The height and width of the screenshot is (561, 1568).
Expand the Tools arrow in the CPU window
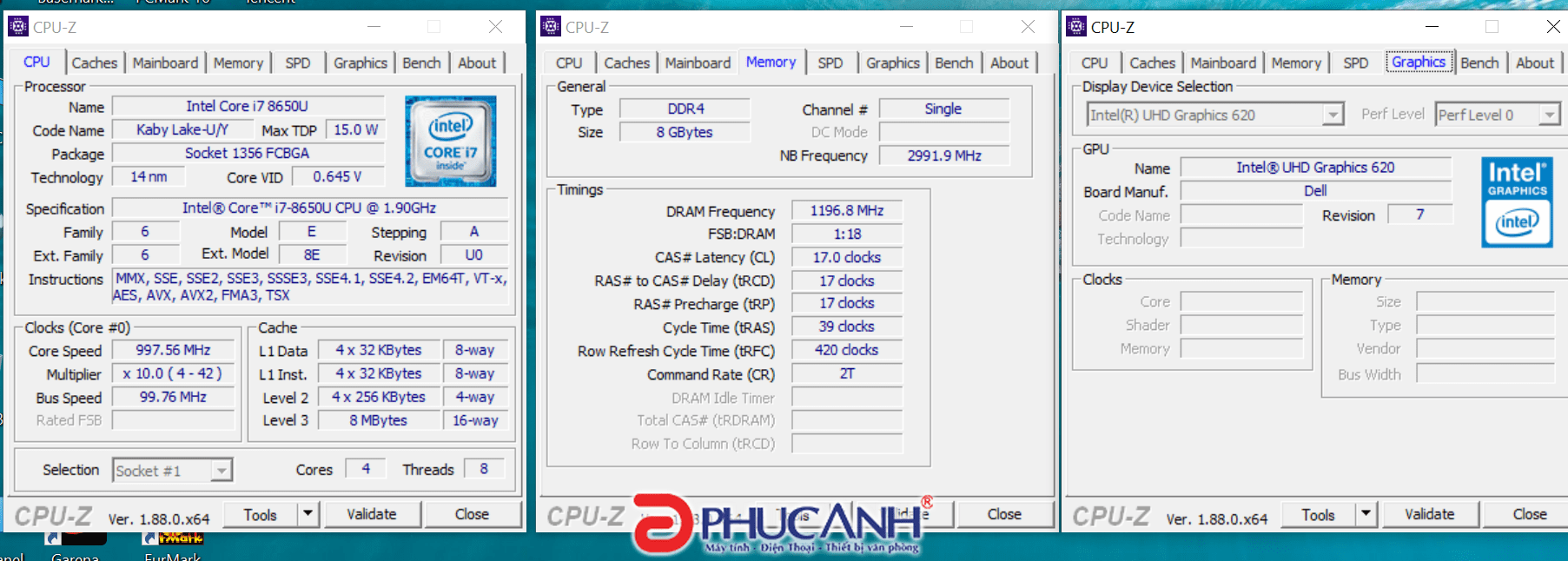tap(308, 514)
